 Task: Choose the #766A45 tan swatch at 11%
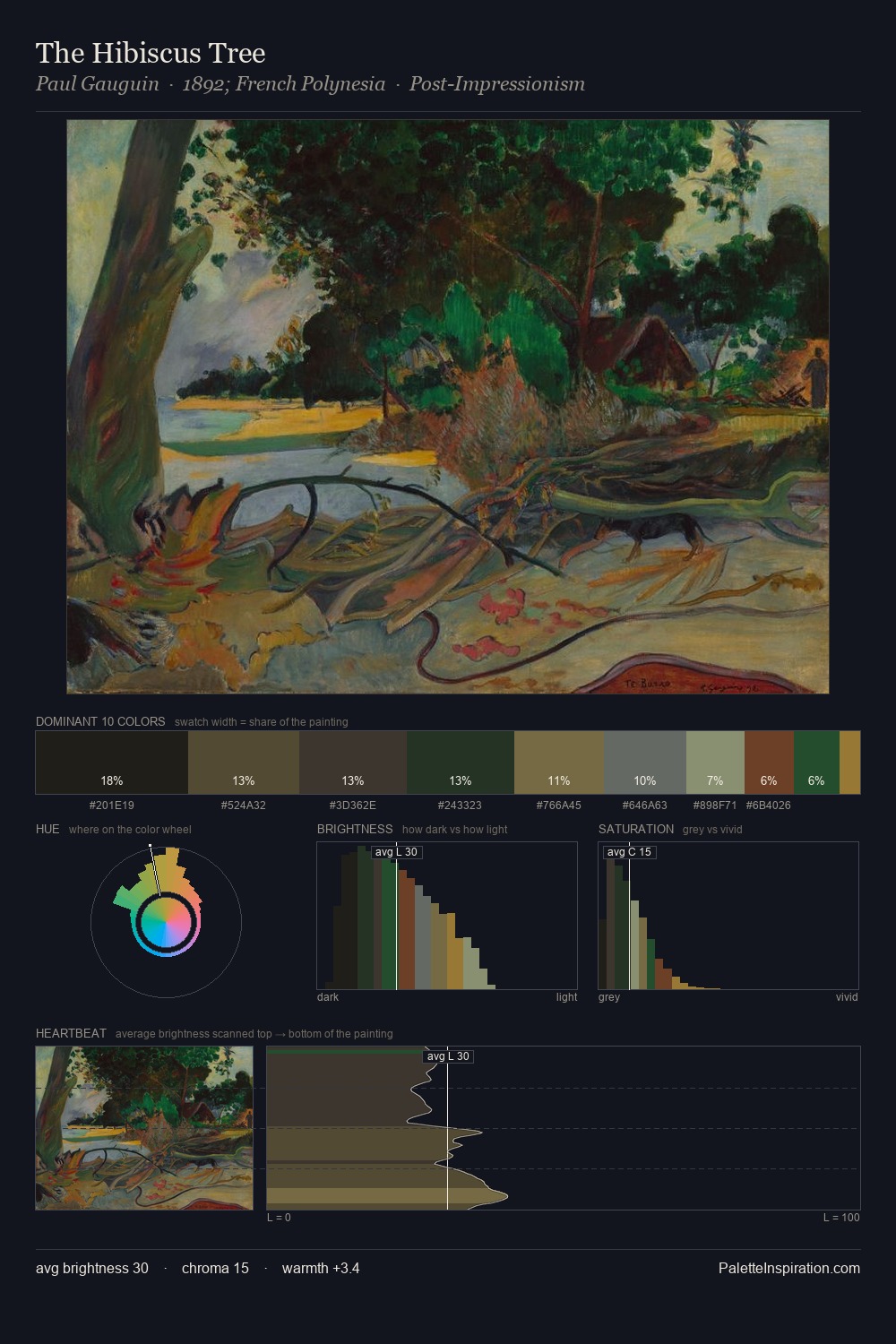pyautogui.click(x=559, y=762)
